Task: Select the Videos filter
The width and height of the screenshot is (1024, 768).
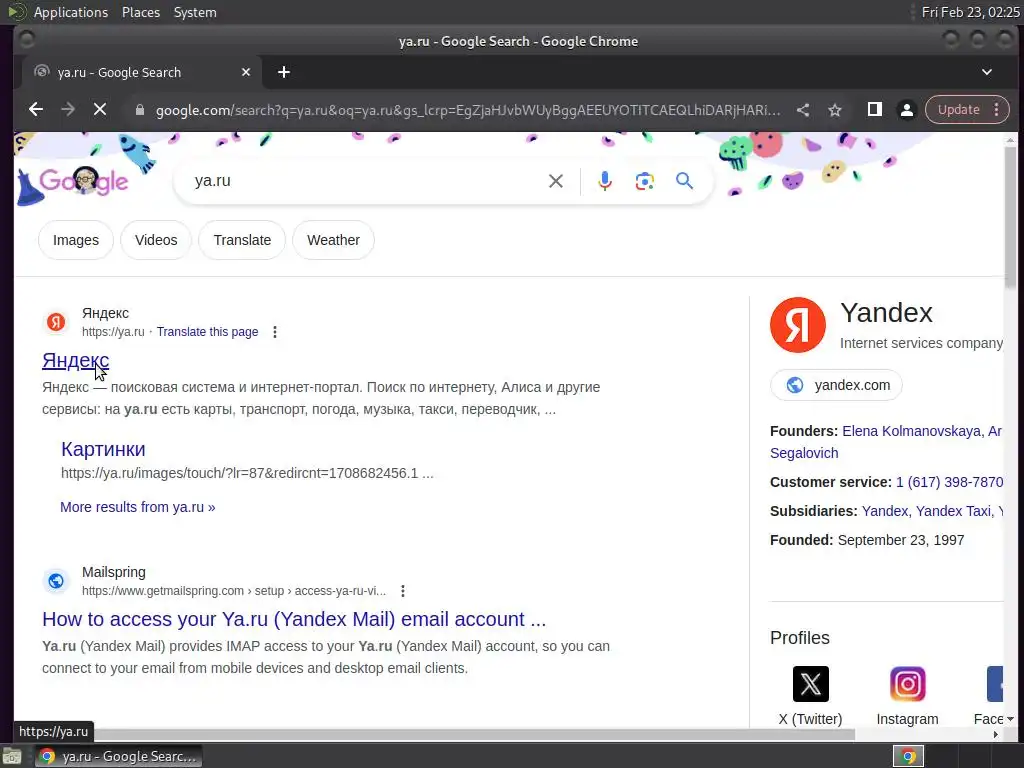Action: pyautogui.click(x=156, y=240)
